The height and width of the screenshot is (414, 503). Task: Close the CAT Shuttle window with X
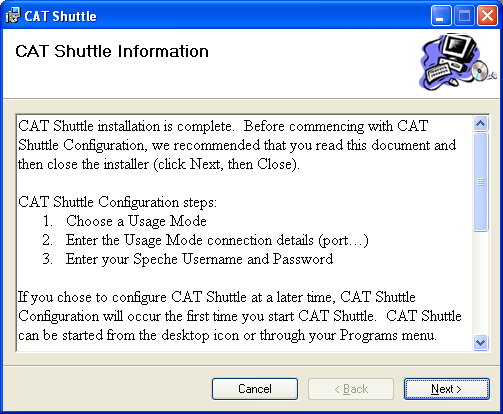487,16
